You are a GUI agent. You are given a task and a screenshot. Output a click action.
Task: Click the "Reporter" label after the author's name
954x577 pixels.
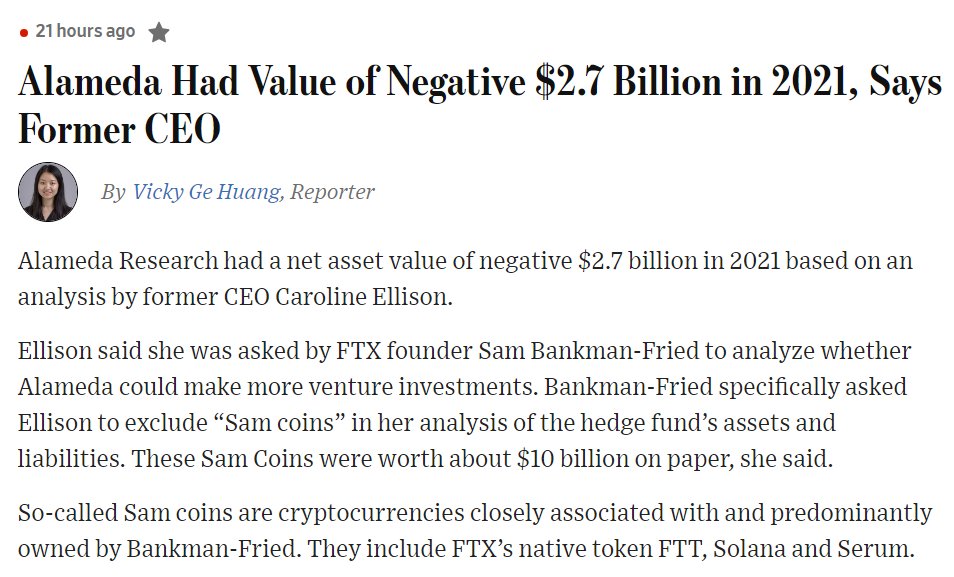[332, 192]
